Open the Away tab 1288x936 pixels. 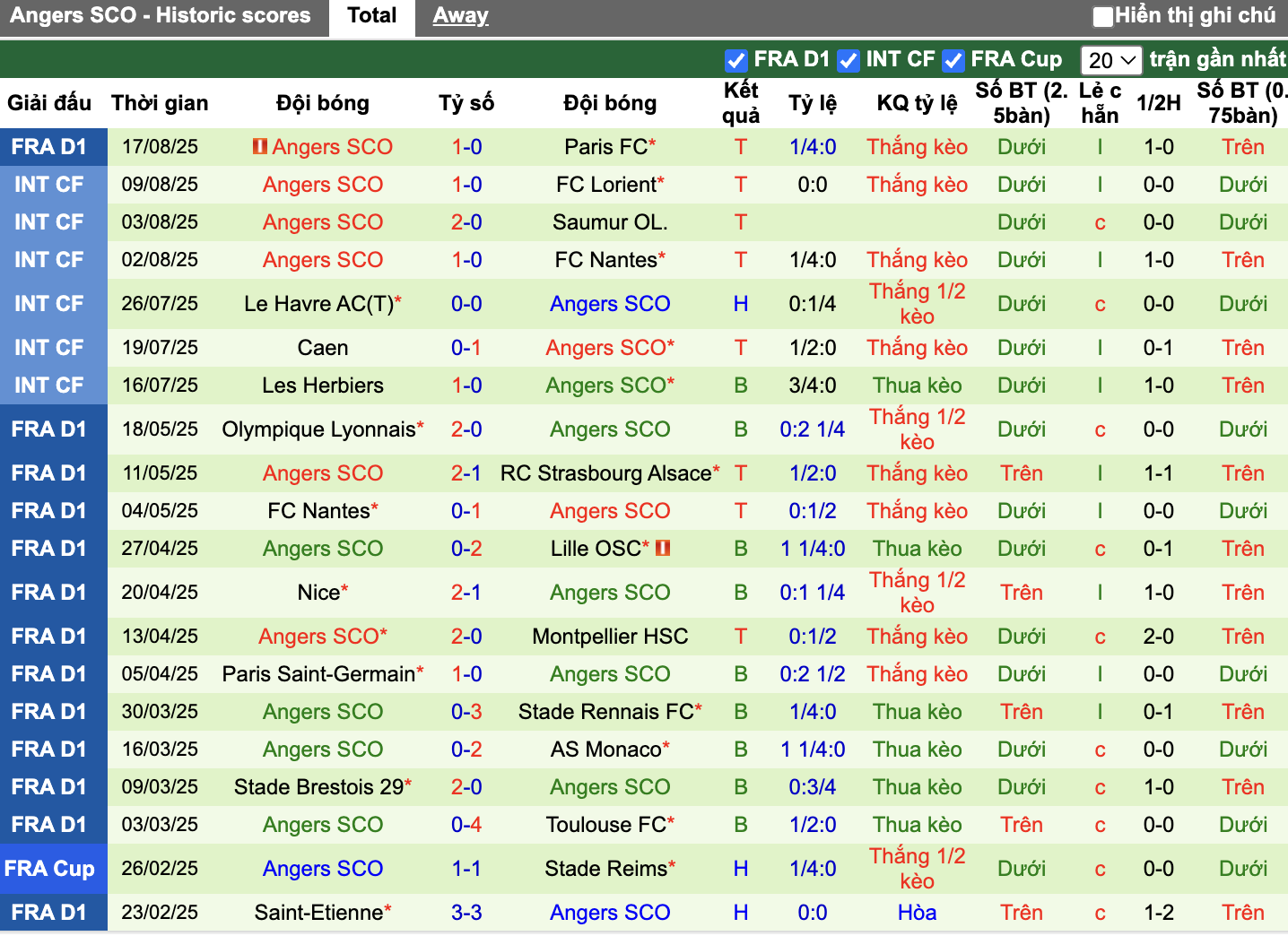[460, 16]
